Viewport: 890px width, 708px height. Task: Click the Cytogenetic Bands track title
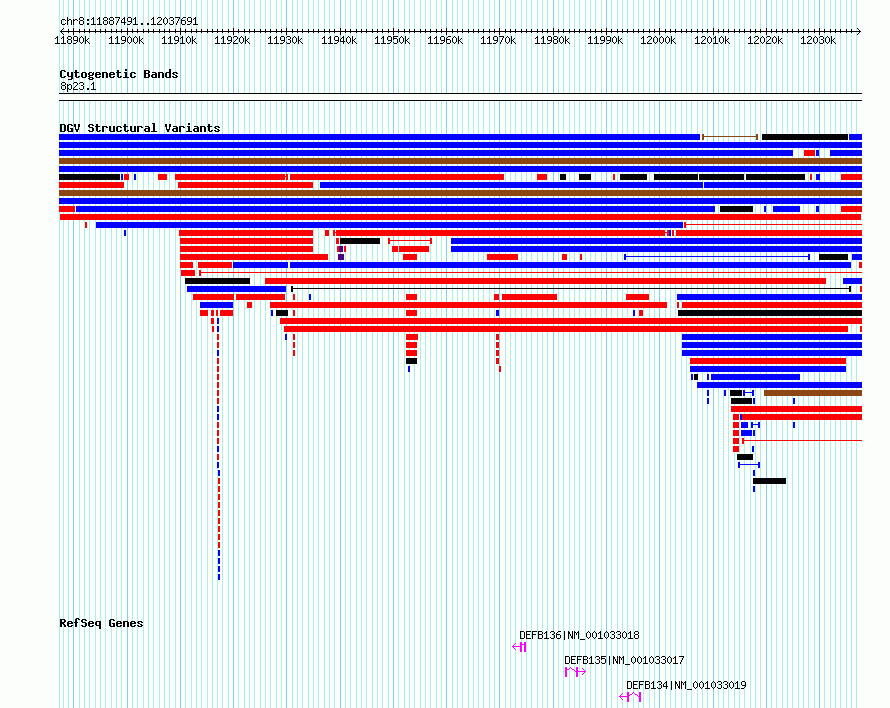[119, 74]
